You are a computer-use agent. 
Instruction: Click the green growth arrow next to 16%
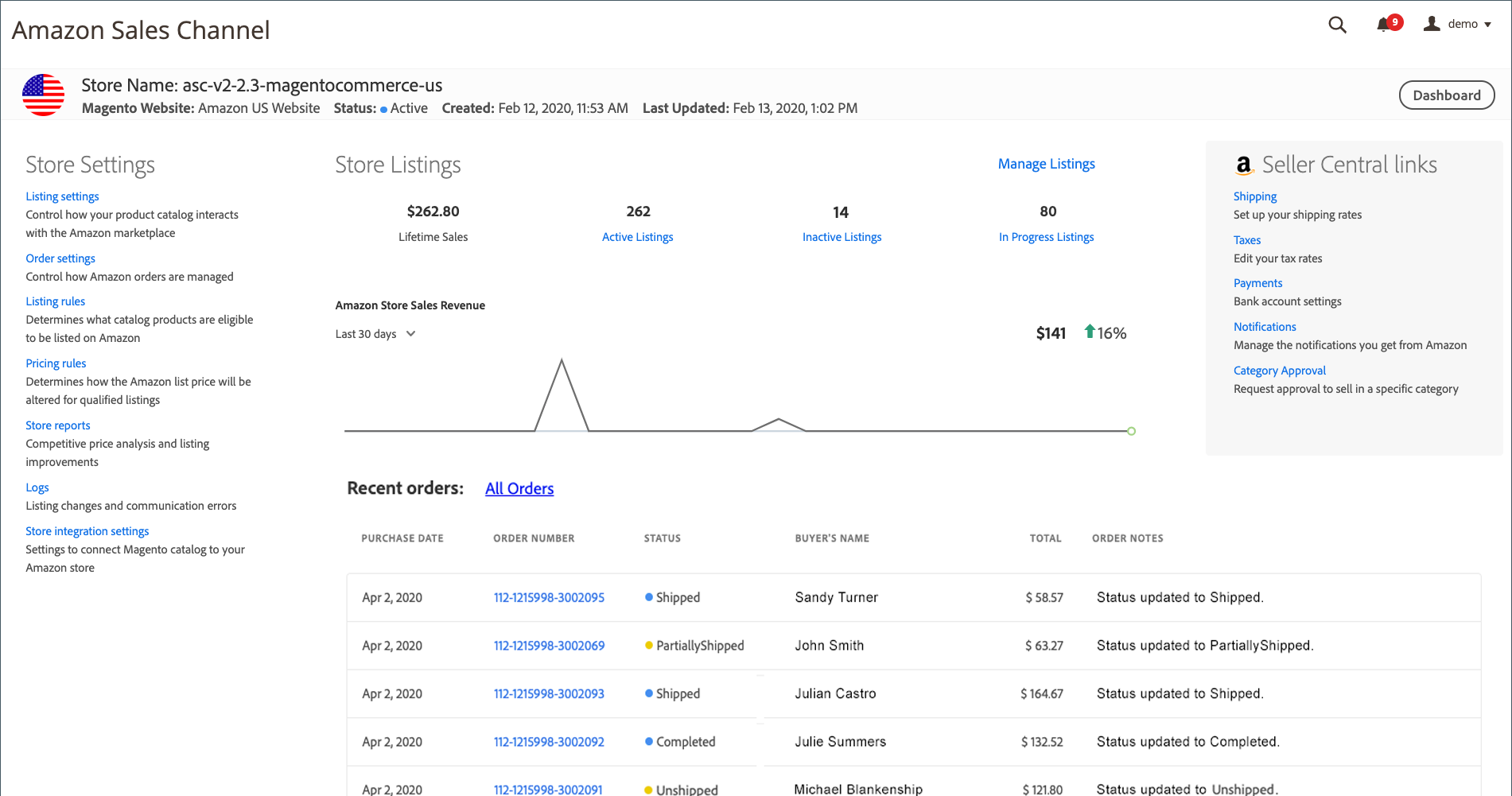pyautogui.click(x=1089, y=332)
